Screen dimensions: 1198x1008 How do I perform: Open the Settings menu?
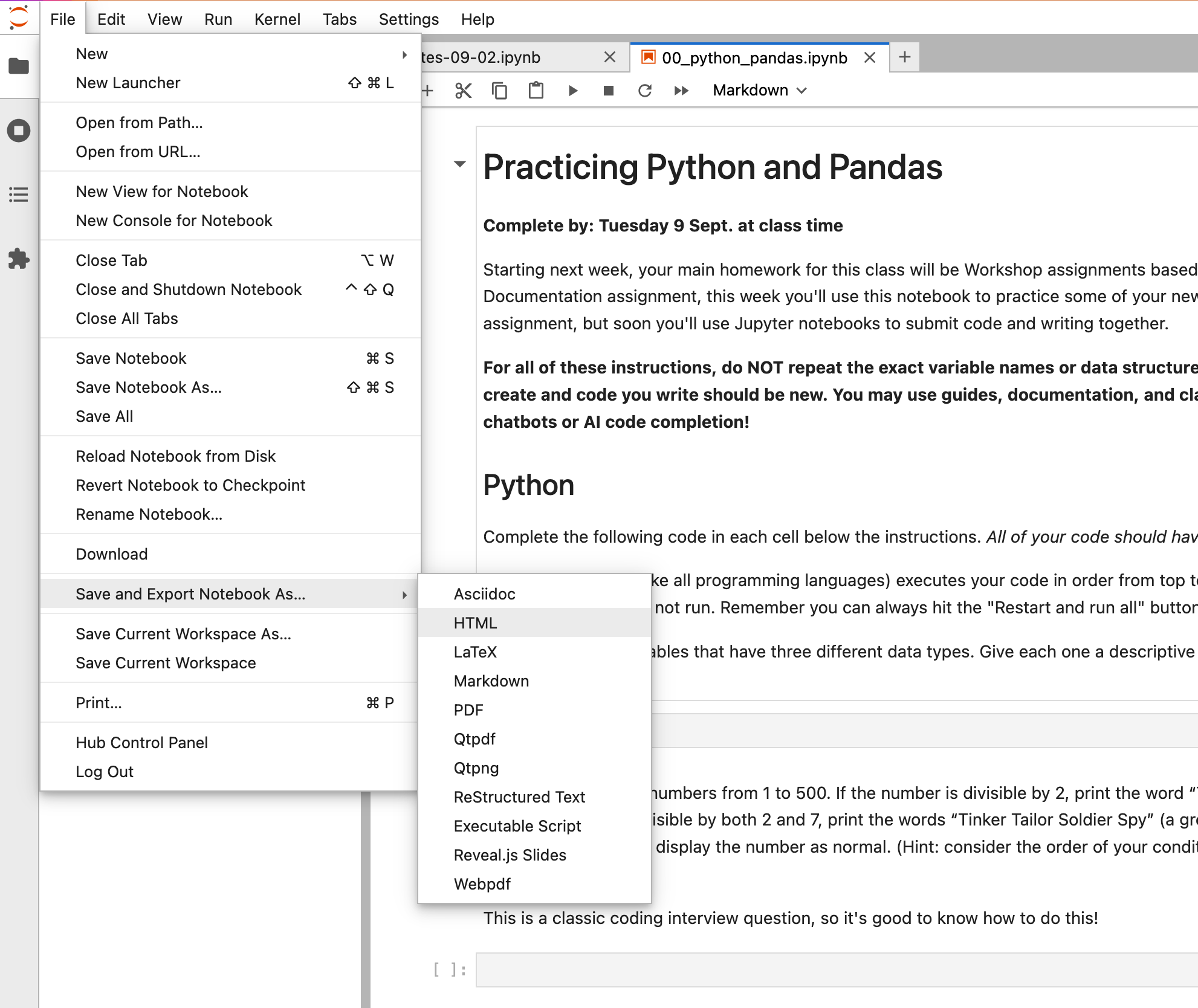(x=409, y=19)
